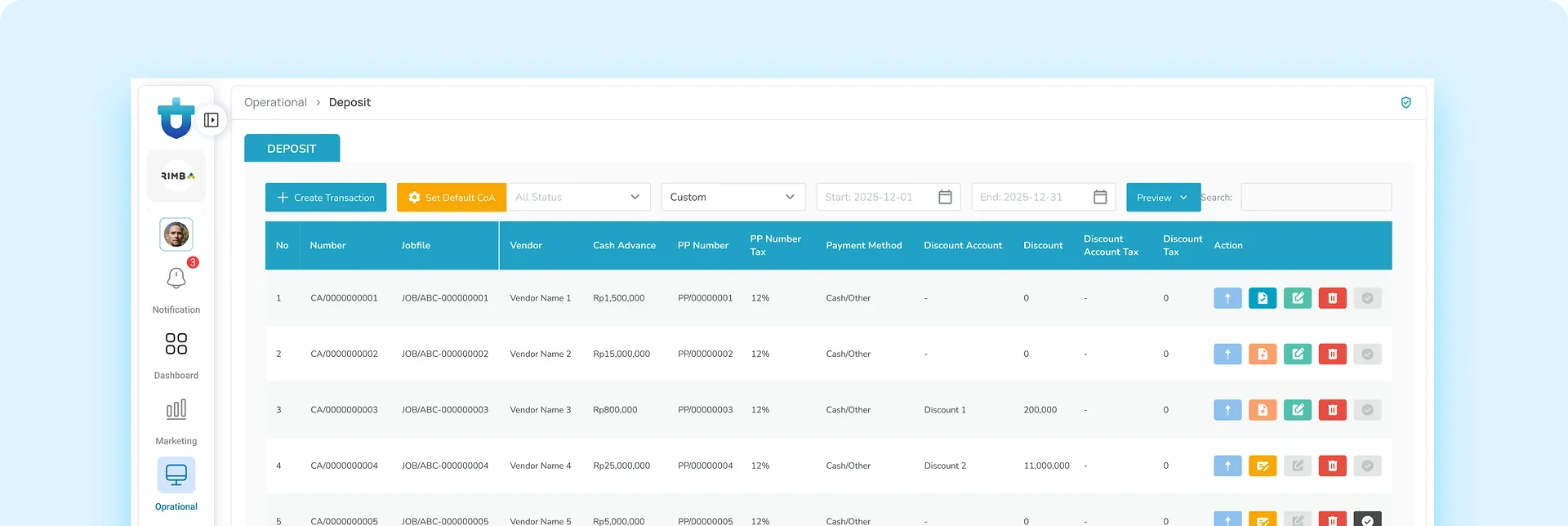1568x526 pixels.
Task: Edit the CA/0000000003 row
Action: [1298, 410]
